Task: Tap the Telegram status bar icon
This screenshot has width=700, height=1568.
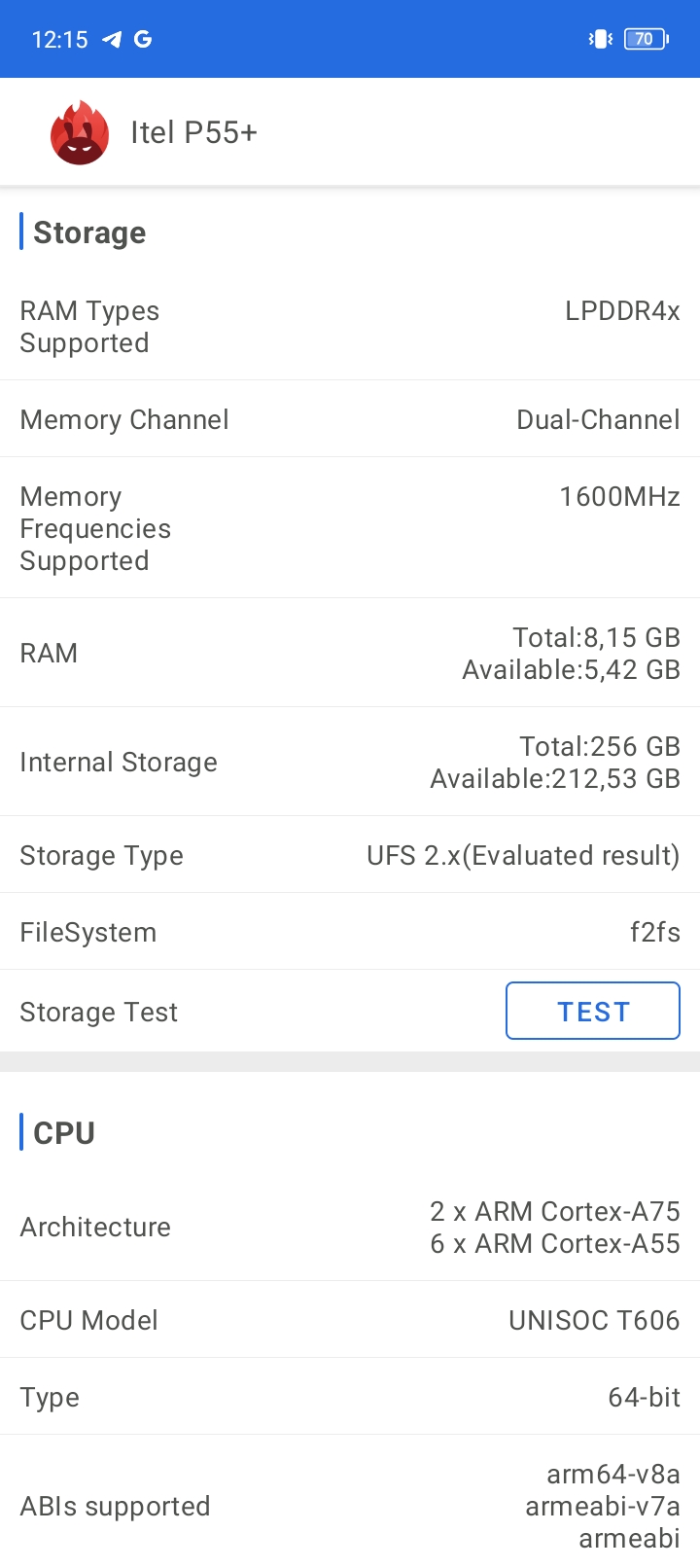Action: 113,39
